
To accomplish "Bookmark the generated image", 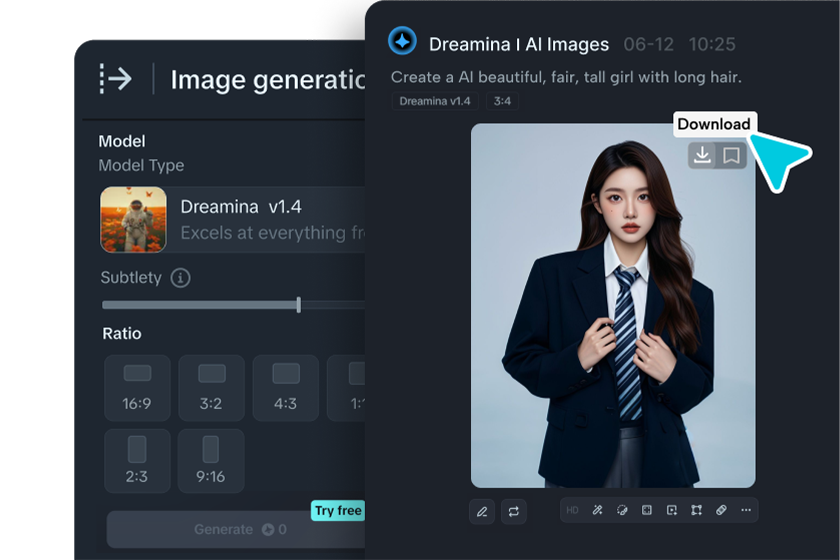I will click(x=731, y=155).
